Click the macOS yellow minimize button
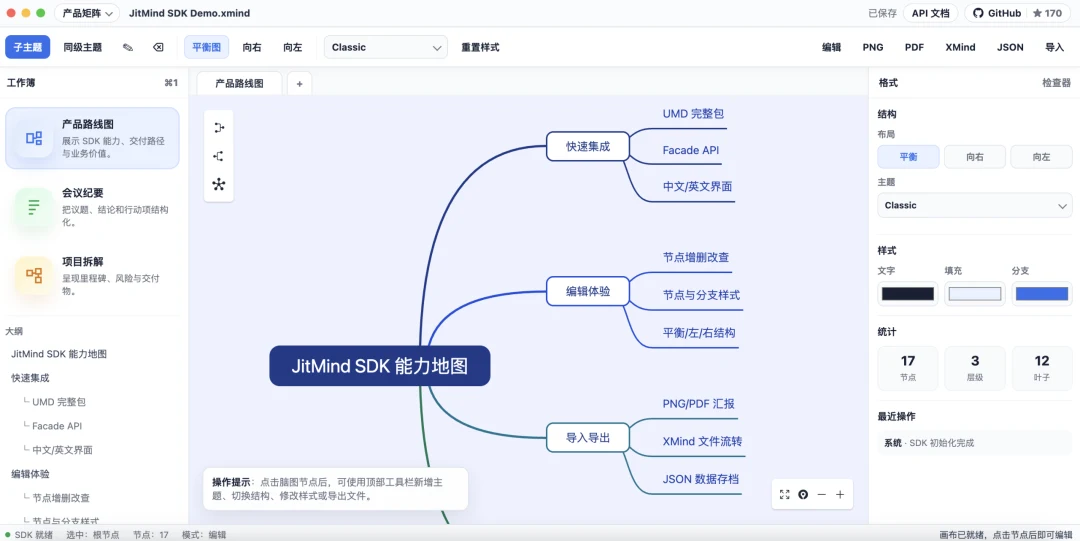Image resolution: width=1080 pixels, height=541 pixels. 26,13
